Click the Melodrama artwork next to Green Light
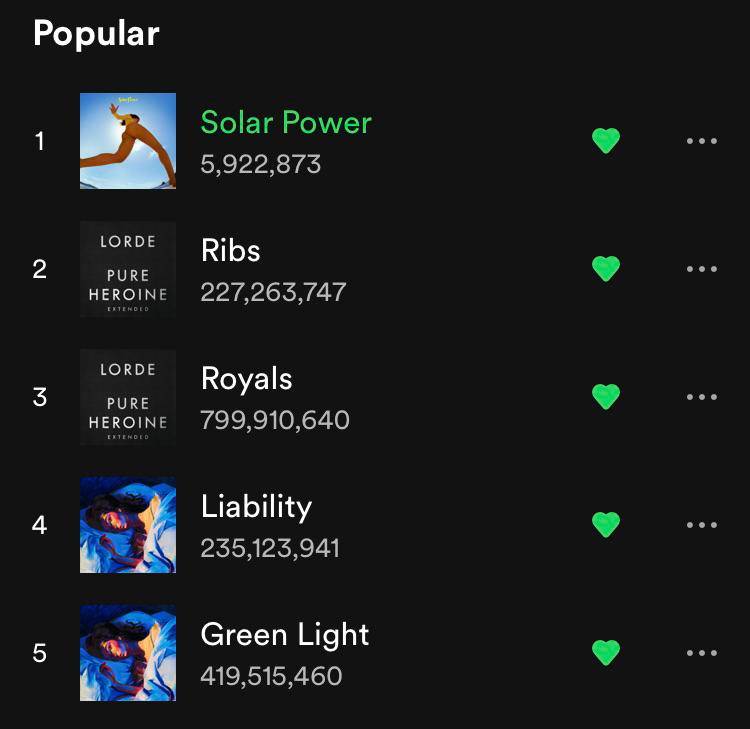 (x=128, y=653)
